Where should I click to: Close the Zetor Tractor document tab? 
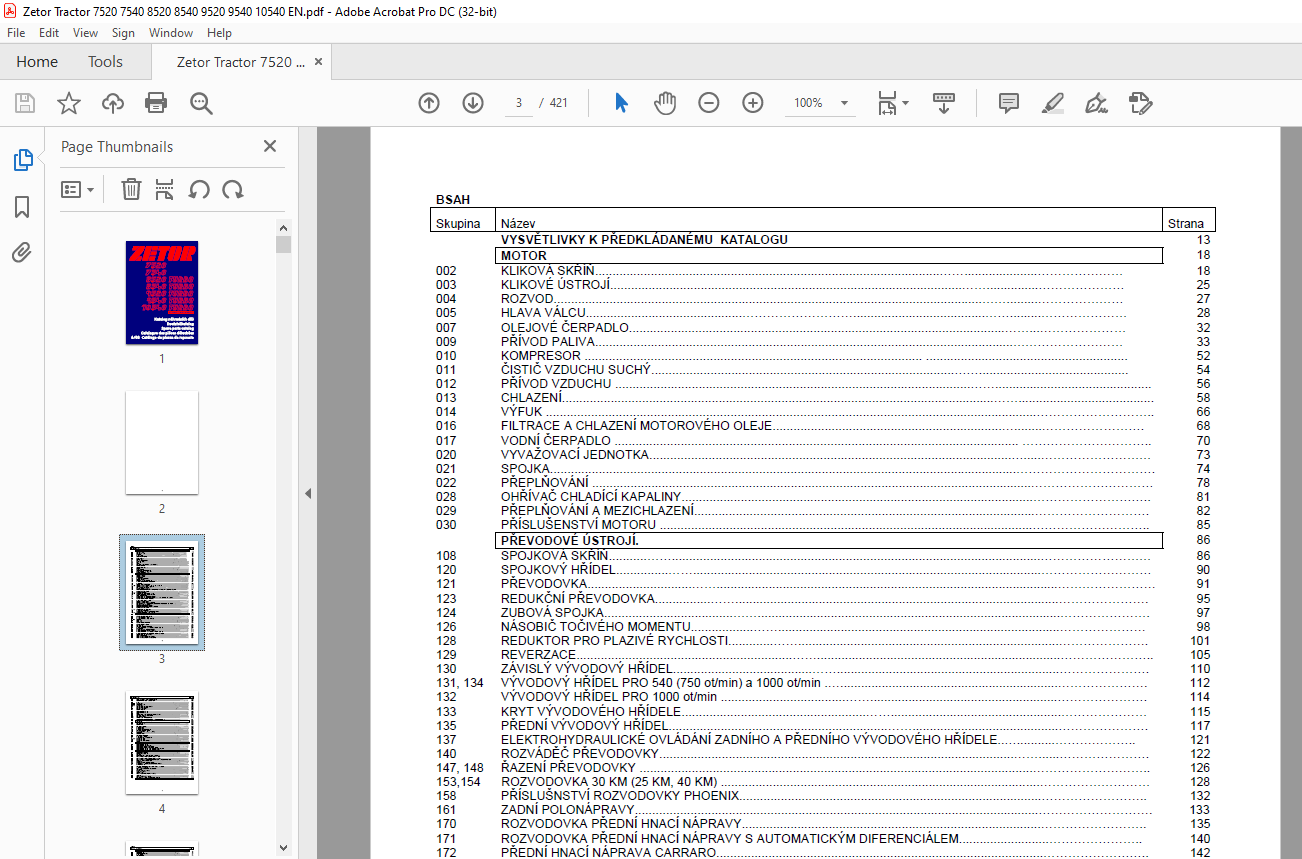(319, 62)
